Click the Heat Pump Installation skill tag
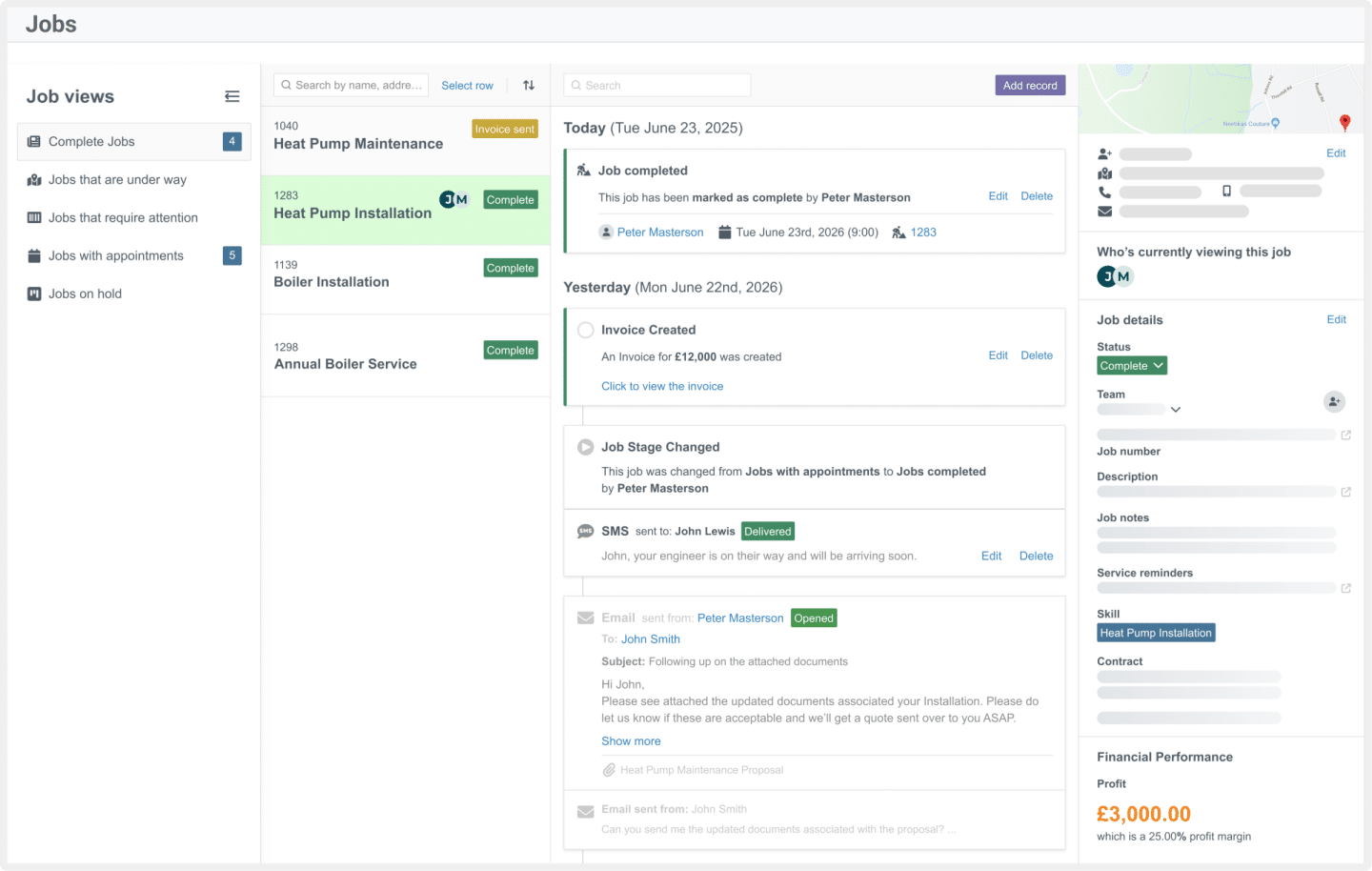Image resolution: width=1372 pixels, height=871 pixels. coord(1156,633)
